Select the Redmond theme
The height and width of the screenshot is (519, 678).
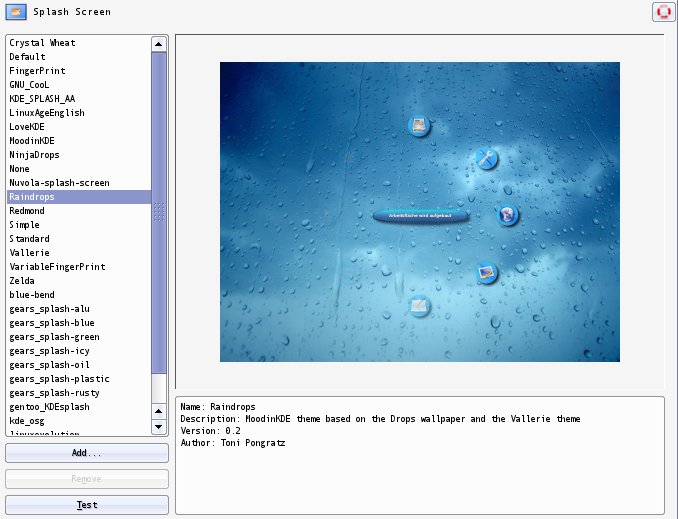pos(79,211)
